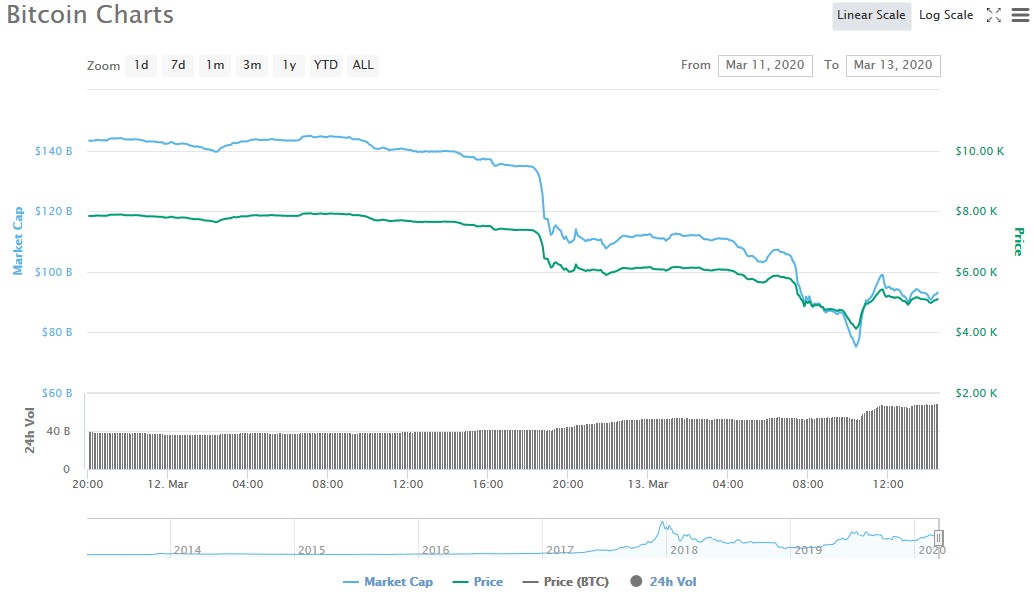The height and width of the screenshot is (596, 1034).
Task: Click the $6.00 K price axis label
Action: pyautogui.click(x=976, y=272)
